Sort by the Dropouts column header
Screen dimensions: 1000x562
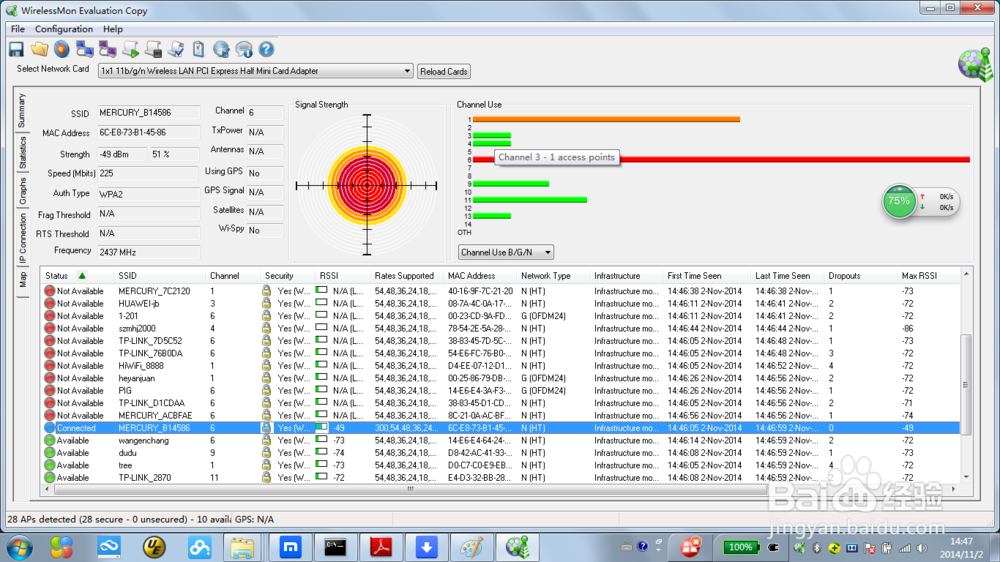click(x=860, y=276)
